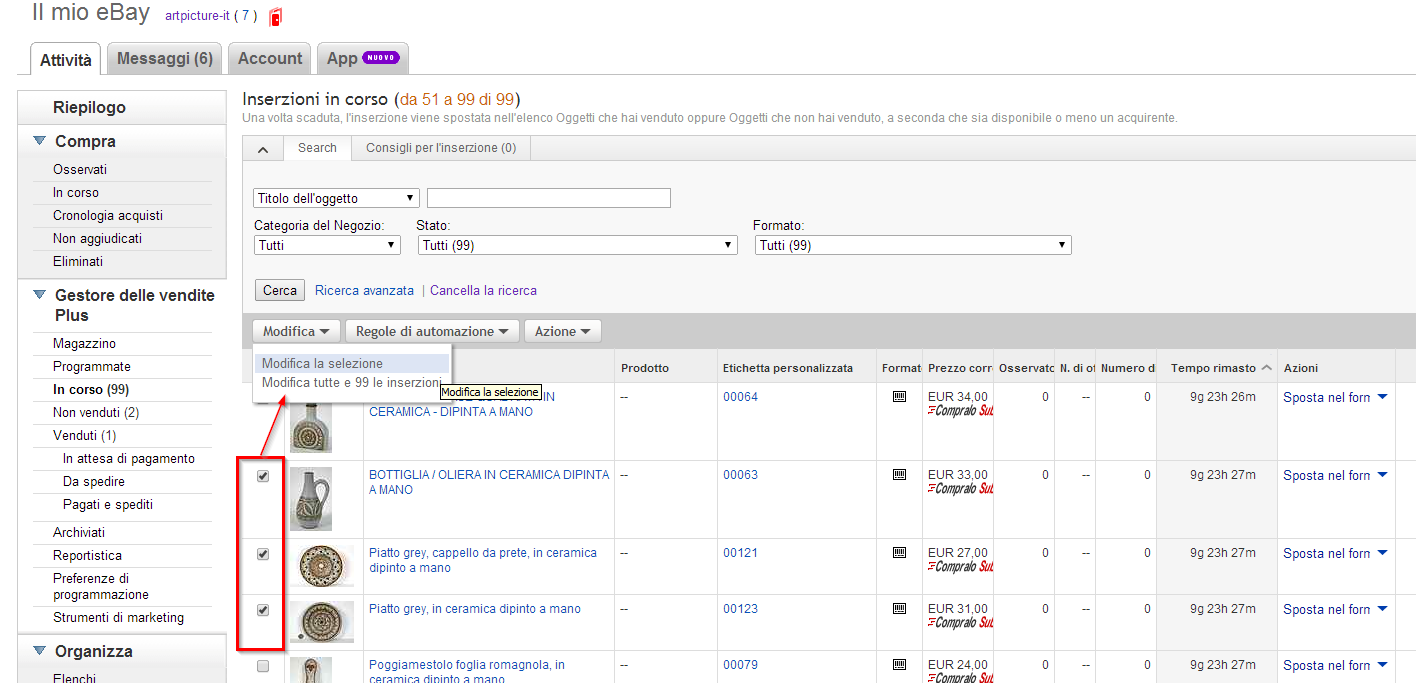Open Categoria del Negozio dropdown
The height and width of the screenshot is (683, 1416).
click(327, 245)
